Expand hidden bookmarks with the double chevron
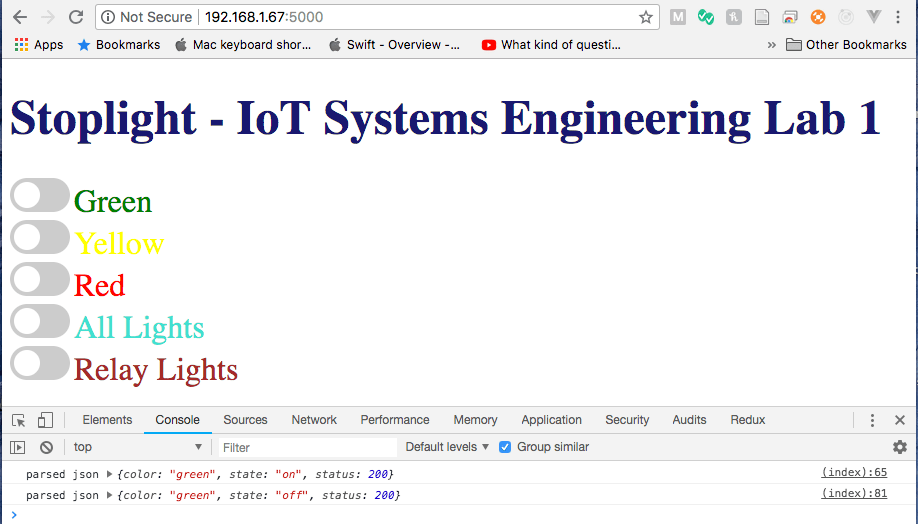Viewport: 918px width, 524px height. point(772,44)
